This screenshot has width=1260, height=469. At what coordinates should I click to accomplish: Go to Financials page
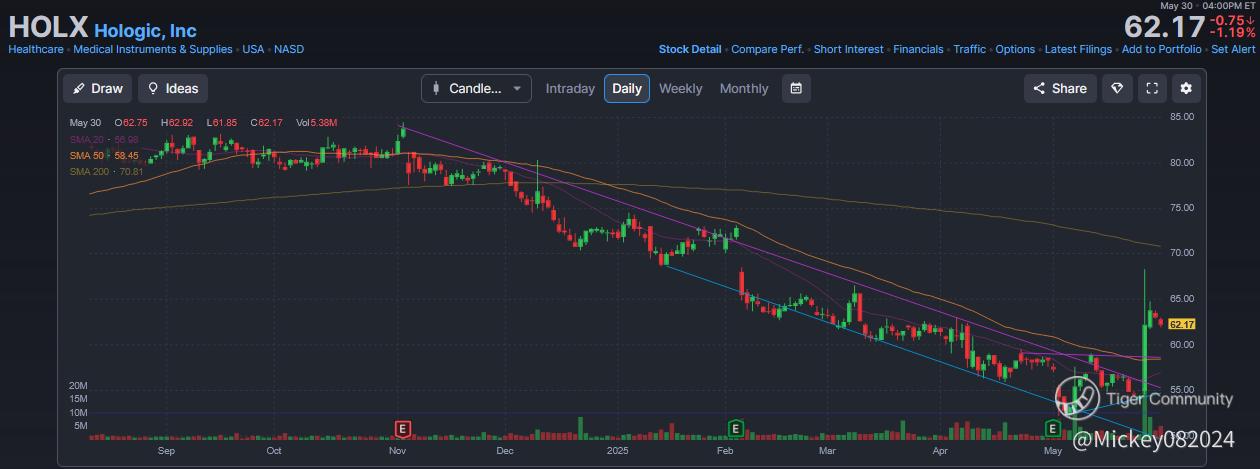click(918, 49)
